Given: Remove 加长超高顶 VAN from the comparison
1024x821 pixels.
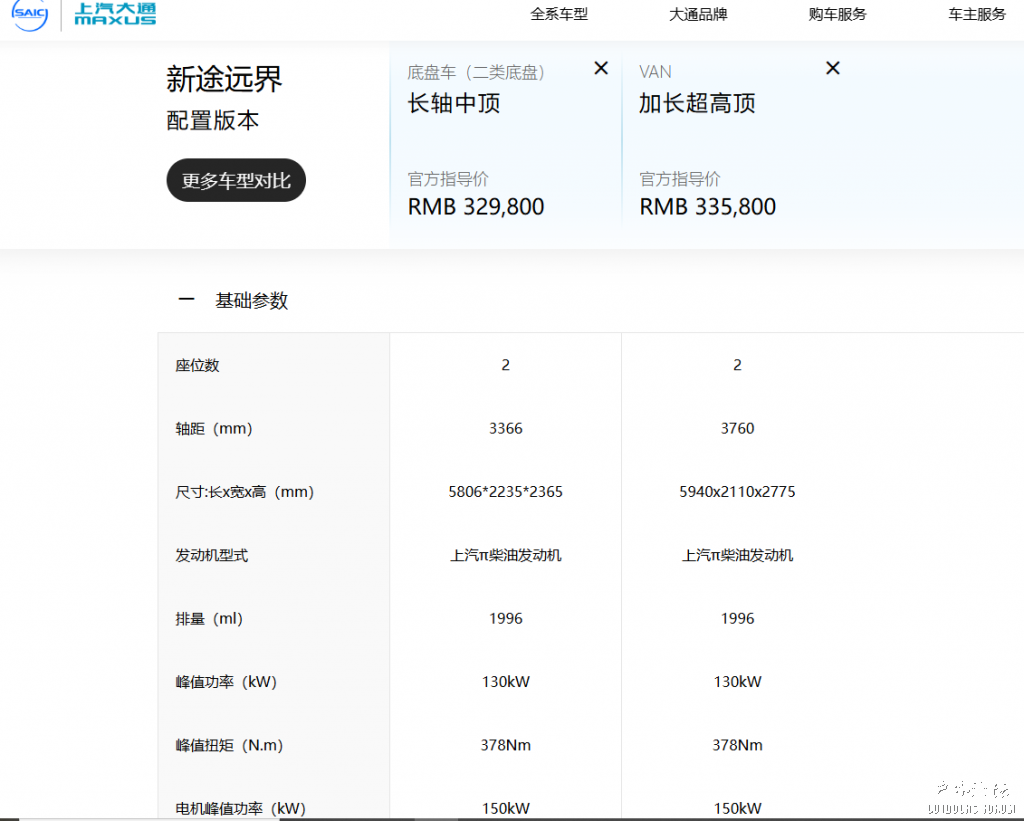Looking at the screenshot, I should (833, 68).
